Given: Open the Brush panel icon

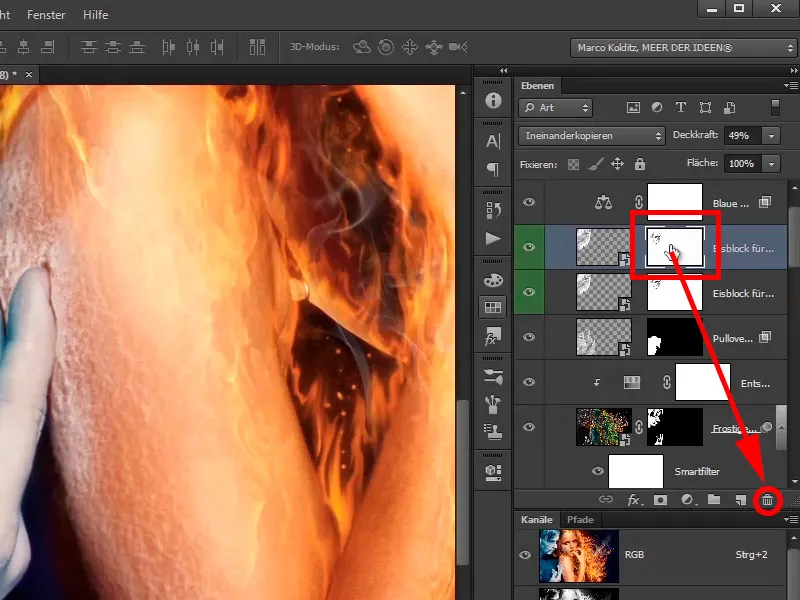Looking at the screenshot, I should [493, 404].
